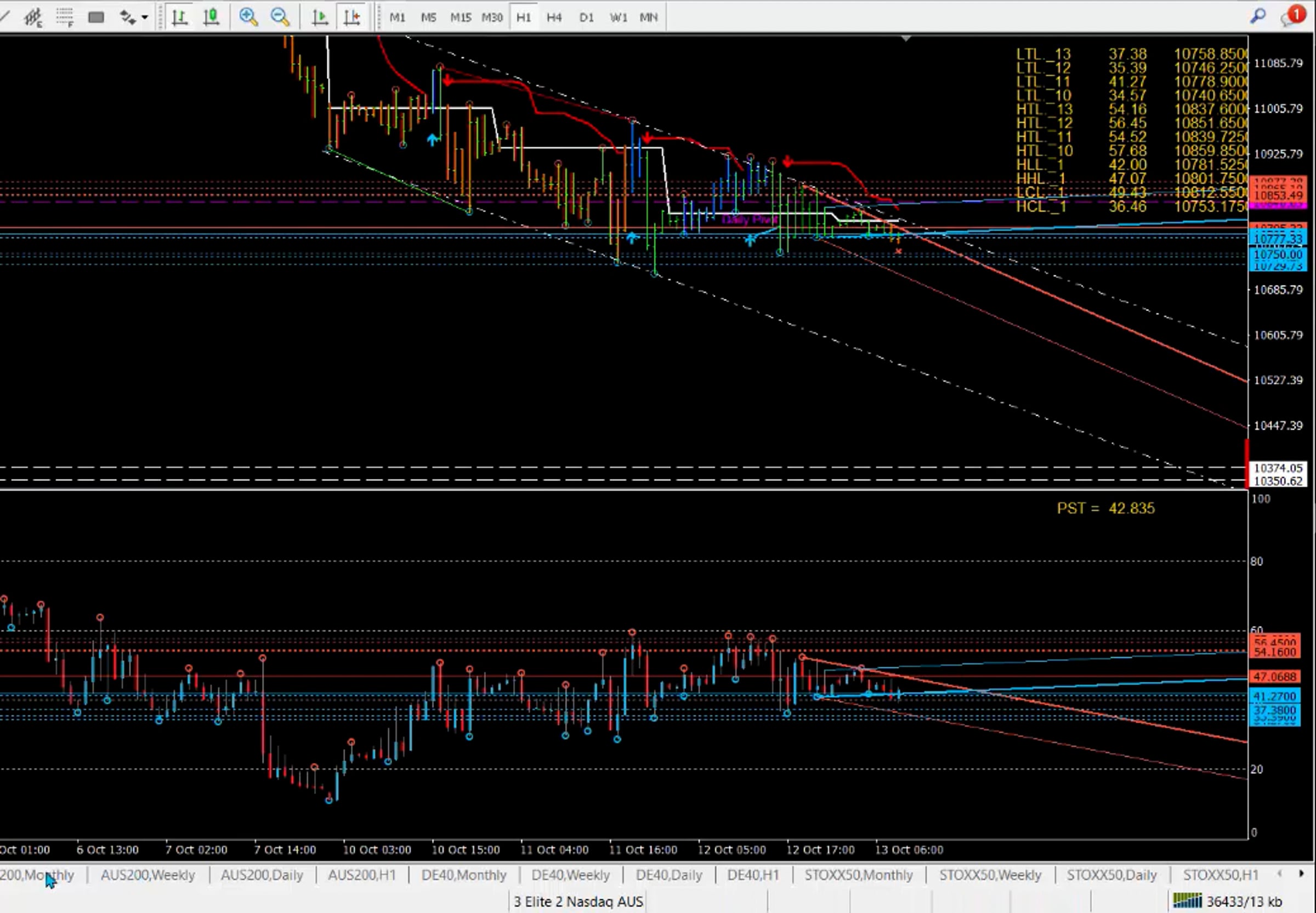
Task: Select the Fibonacci retracement tool
Action: click(x=65, y=17)
